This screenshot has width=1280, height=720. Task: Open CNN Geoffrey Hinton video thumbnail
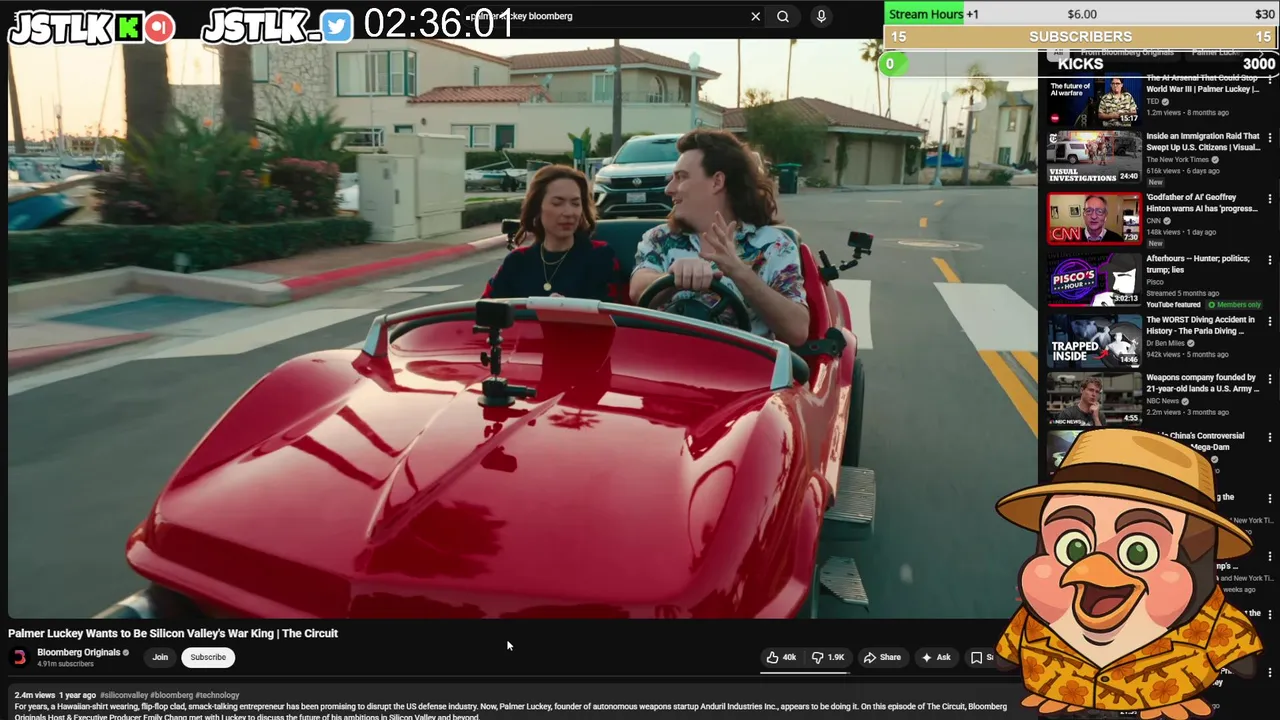pyautogui.click(x=1093, y=217)
